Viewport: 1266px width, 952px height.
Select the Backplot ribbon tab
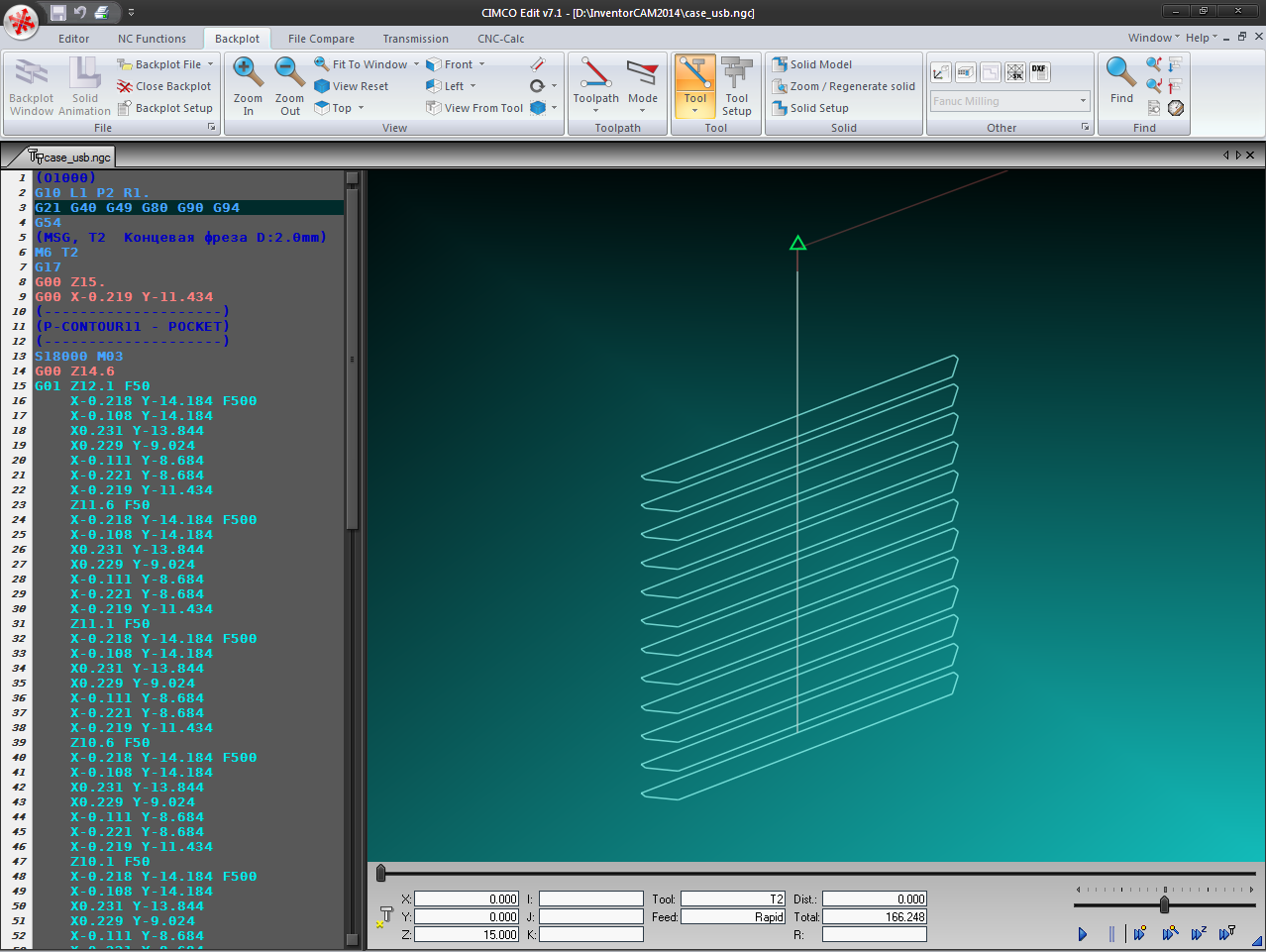[x=238, y=39]
